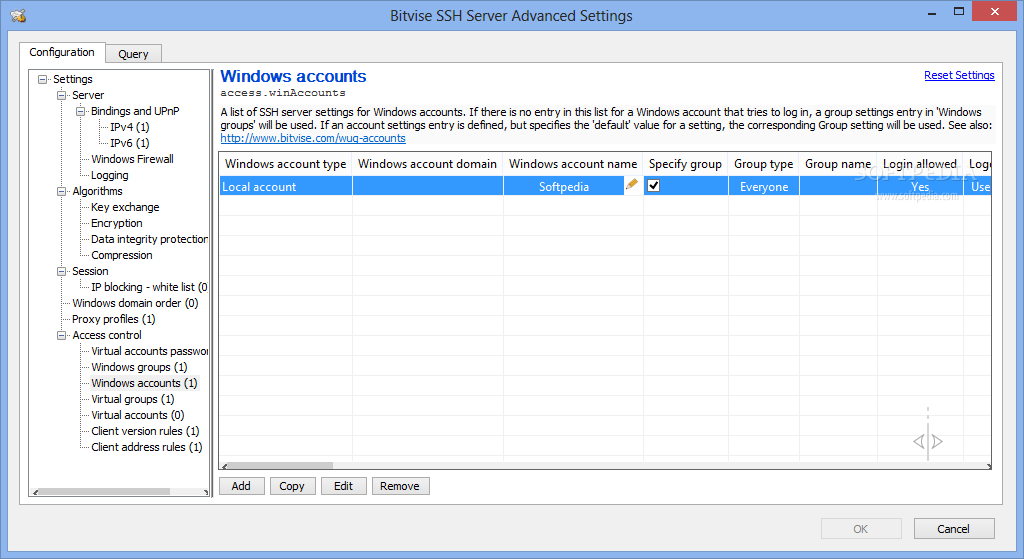This screenshot has height=559, width=1024.
Task: Click the Edit button
Action: (x=344, y=486)
